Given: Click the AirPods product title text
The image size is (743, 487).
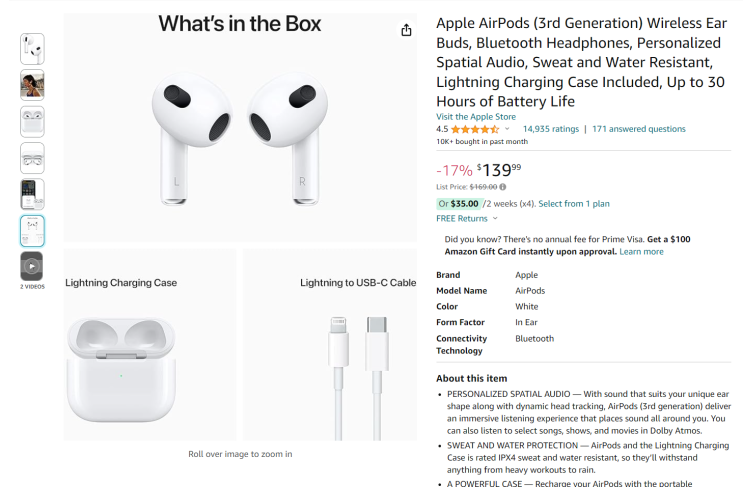Looking at the screenshot, I should tap(580, 62).
